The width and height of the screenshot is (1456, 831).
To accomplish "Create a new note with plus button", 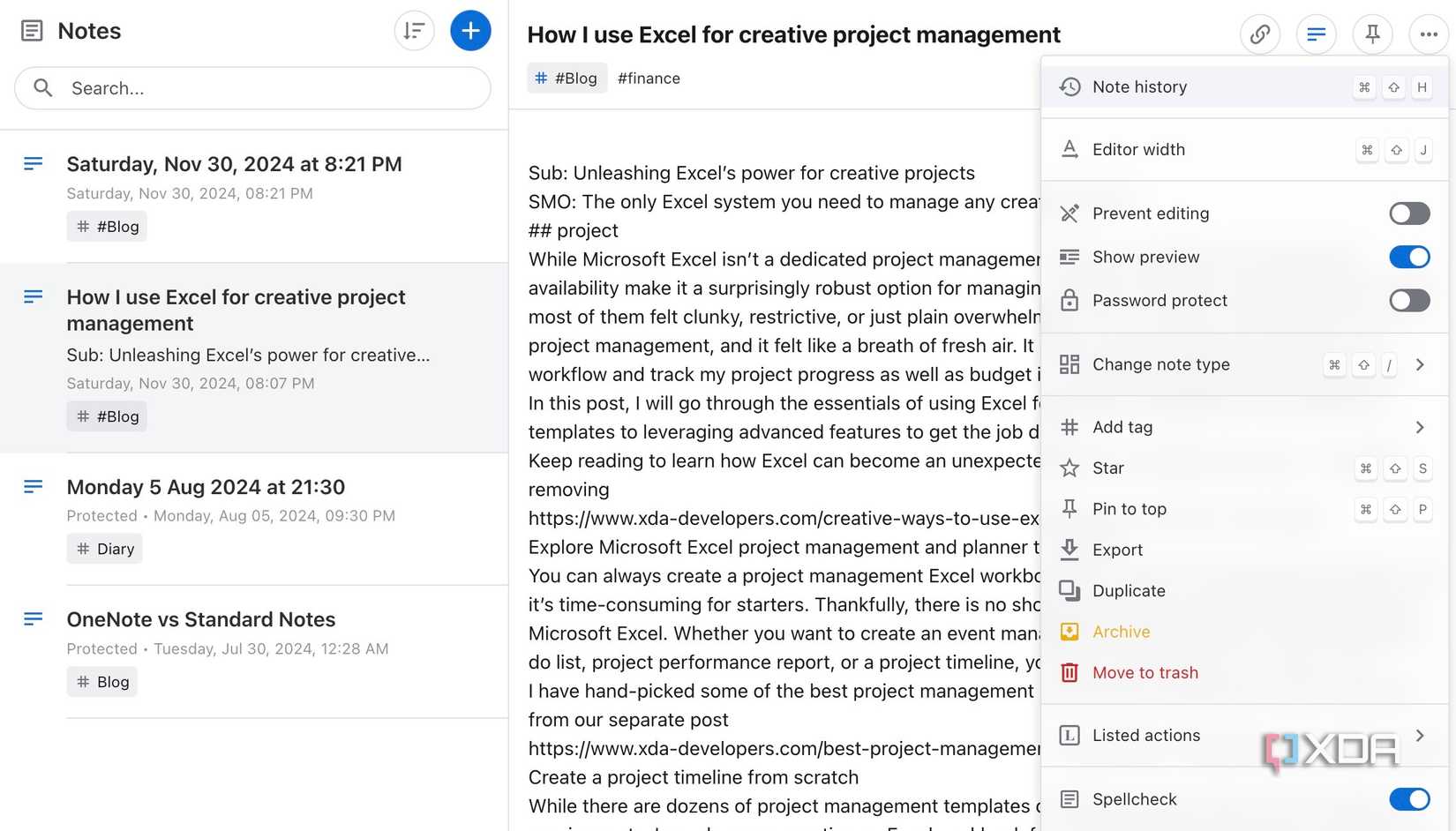I will coord(470,31).
